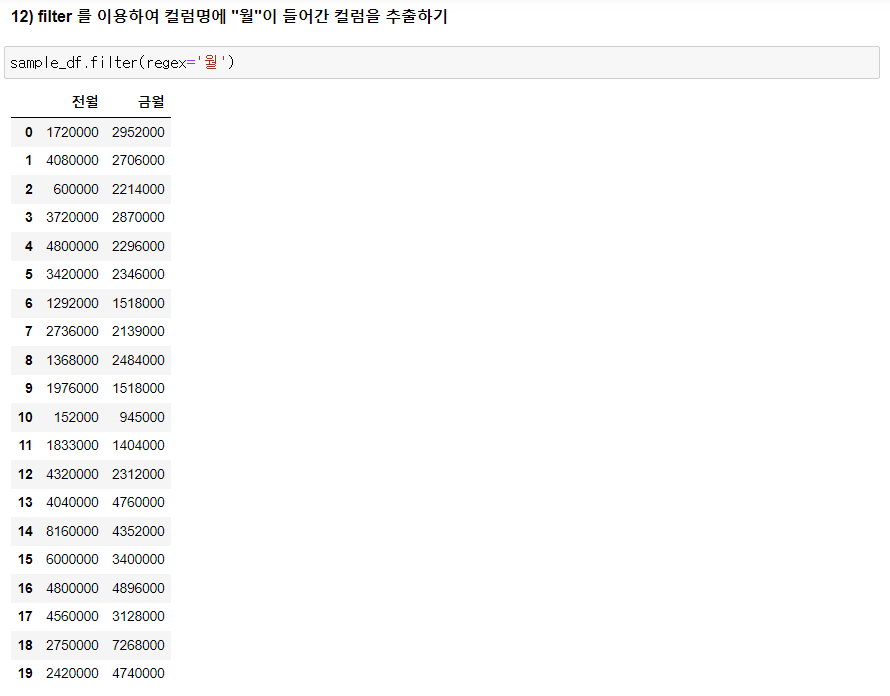
Task: Click value 2484000 in row 8
Action: (138, 360)
